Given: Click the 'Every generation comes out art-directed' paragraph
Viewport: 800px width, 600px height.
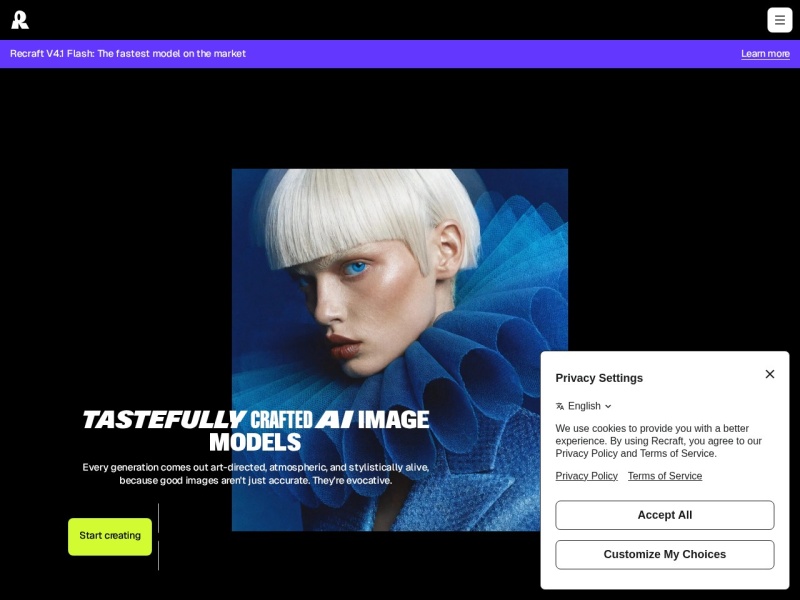Looking at the screenshot, I should tap(256, 474).
